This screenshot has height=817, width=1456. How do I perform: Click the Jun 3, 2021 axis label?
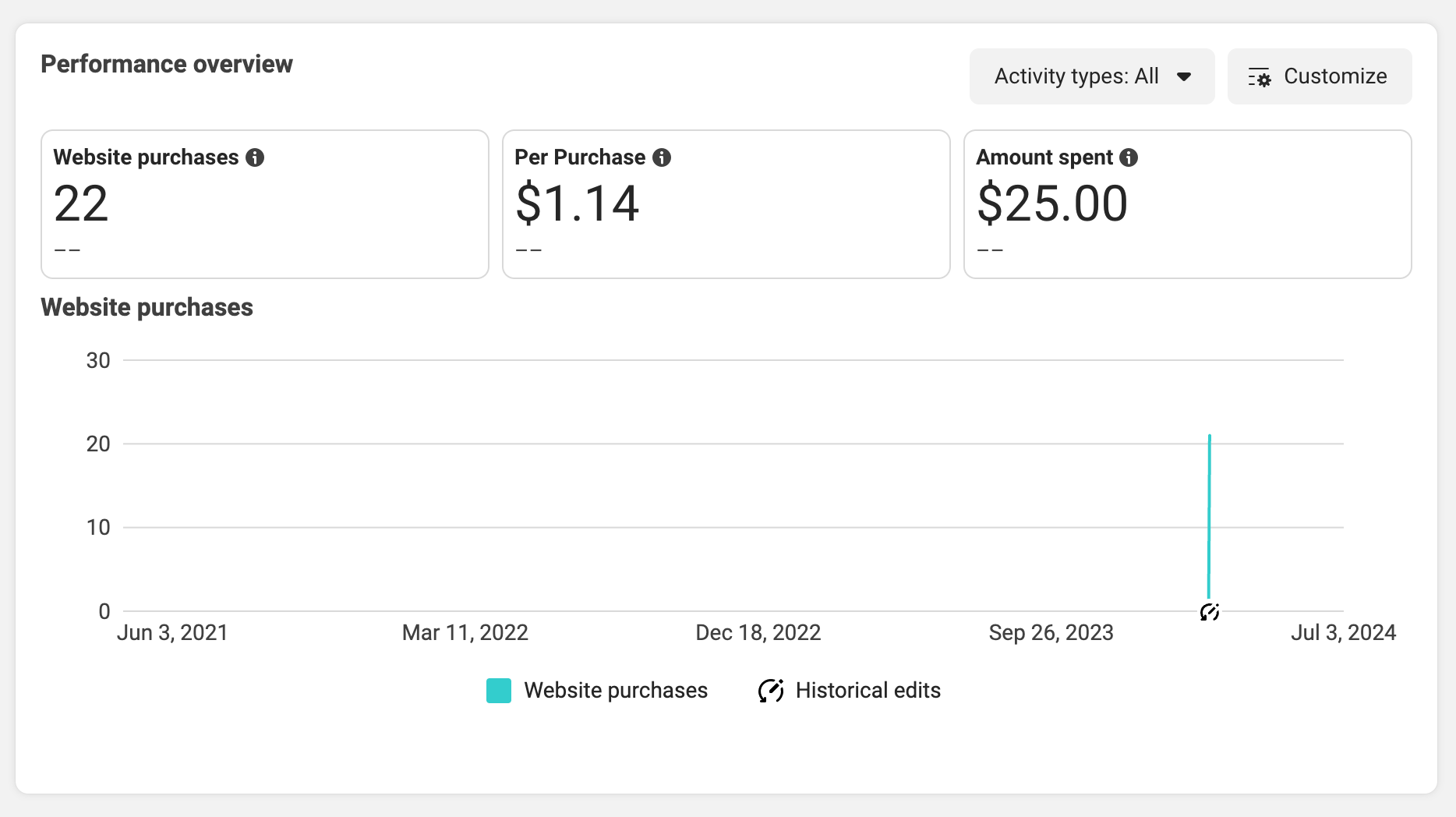point(172,632)
